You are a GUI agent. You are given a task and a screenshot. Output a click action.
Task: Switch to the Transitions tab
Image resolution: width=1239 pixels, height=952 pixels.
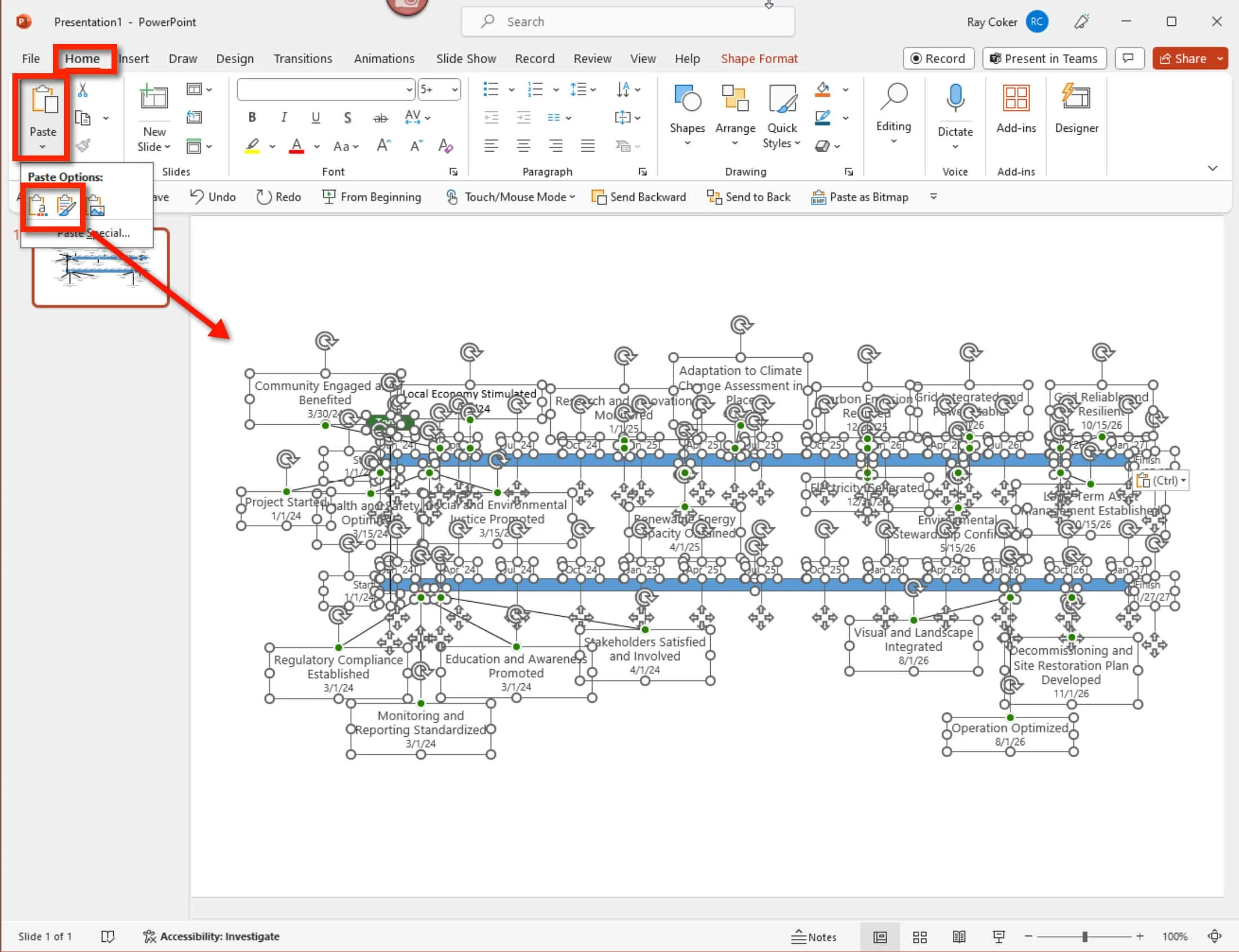302,59
